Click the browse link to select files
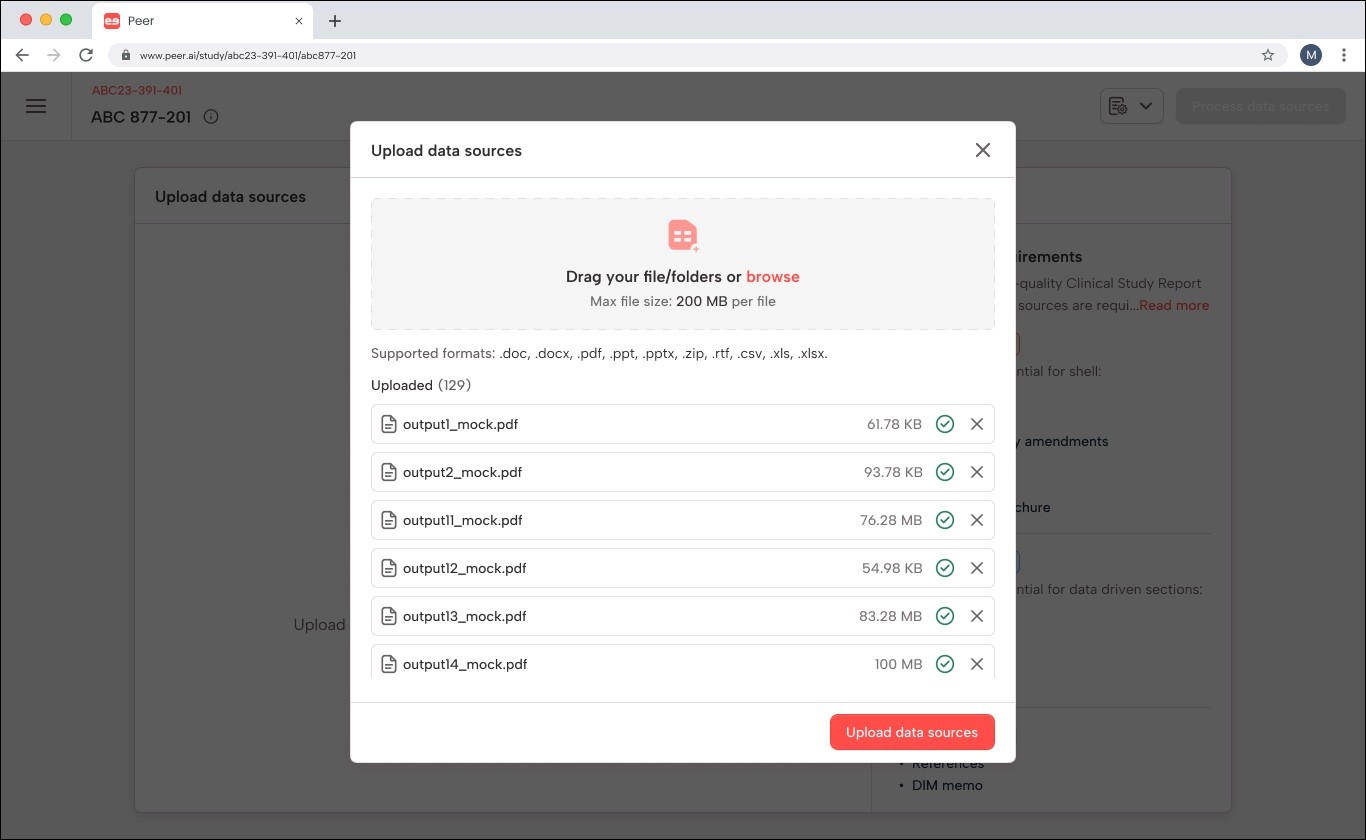1366x840 pixels. click(772, 276)
